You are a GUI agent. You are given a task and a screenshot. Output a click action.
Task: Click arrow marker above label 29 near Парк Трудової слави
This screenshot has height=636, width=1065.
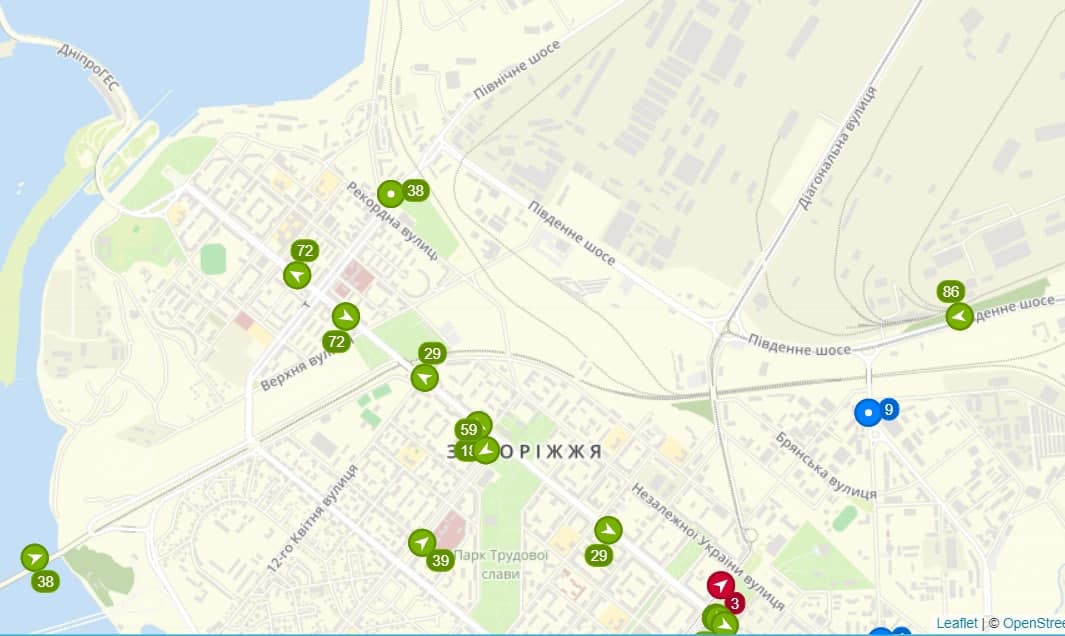pos(608,530)
